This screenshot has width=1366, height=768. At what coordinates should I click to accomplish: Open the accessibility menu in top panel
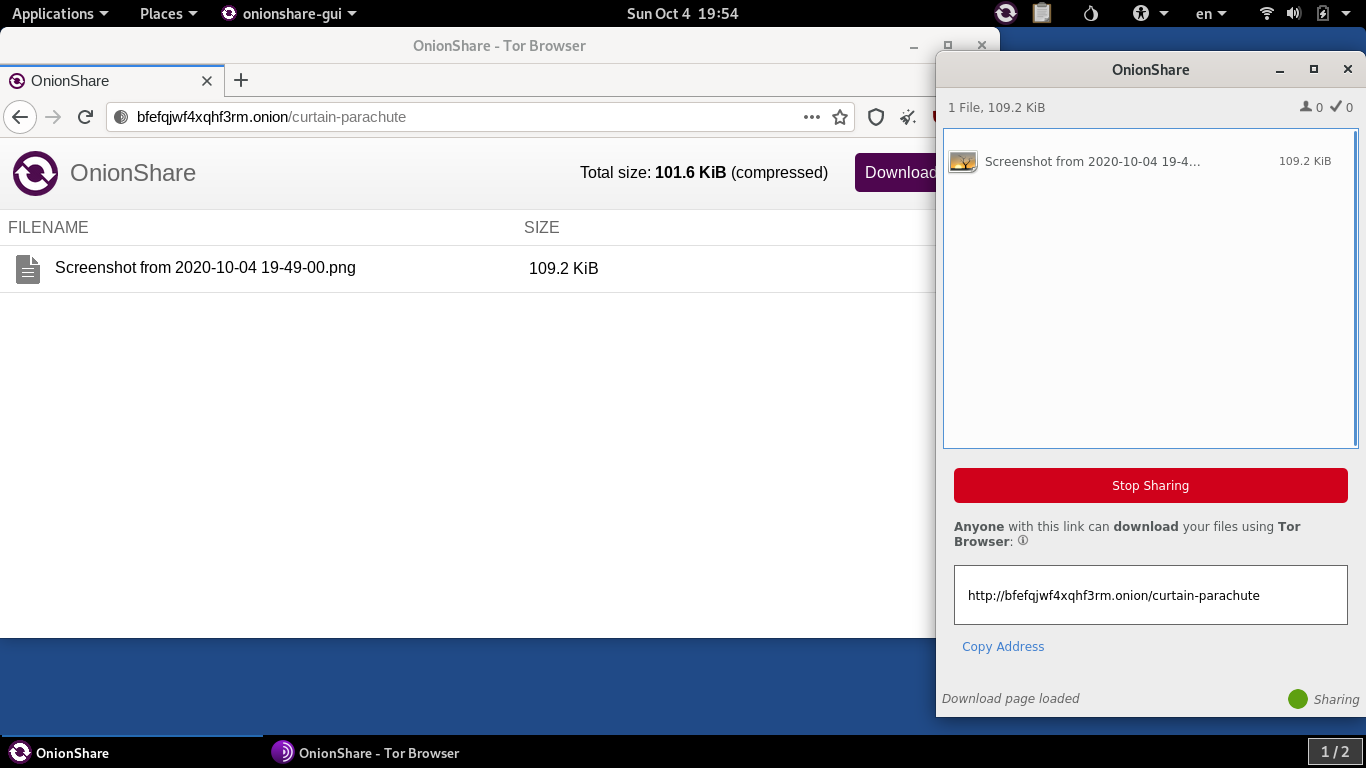pyautogui.click(x=1150, y=13)
